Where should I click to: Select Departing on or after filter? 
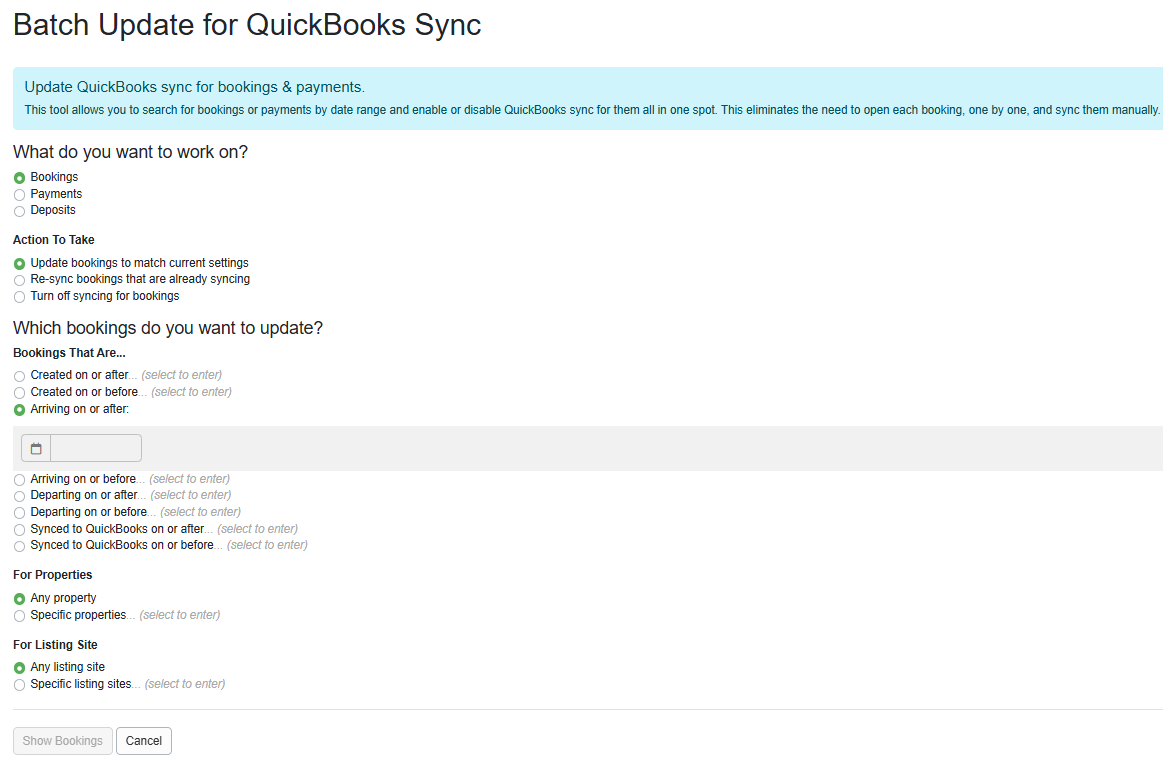click(x=18, y=495)
